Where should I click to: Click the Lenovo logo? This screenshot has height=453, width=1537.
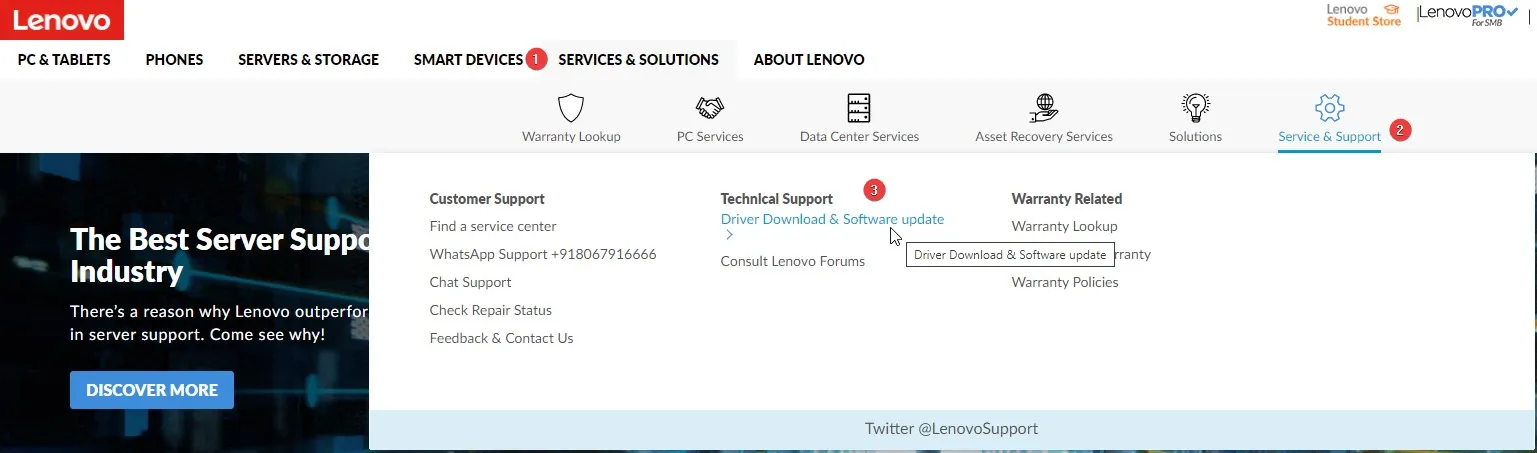(x=62, y=19)
